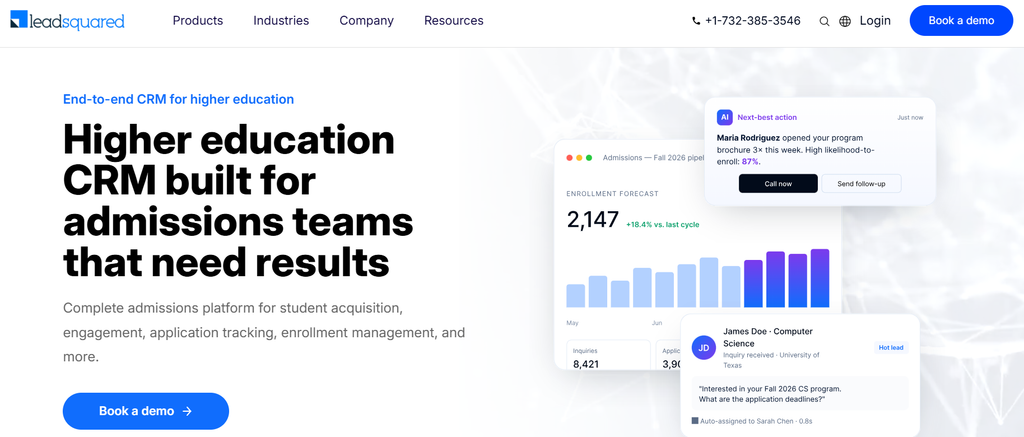Click the 'May' axis label
Viewport: 1024px width, 437px height.
point(572,323)
